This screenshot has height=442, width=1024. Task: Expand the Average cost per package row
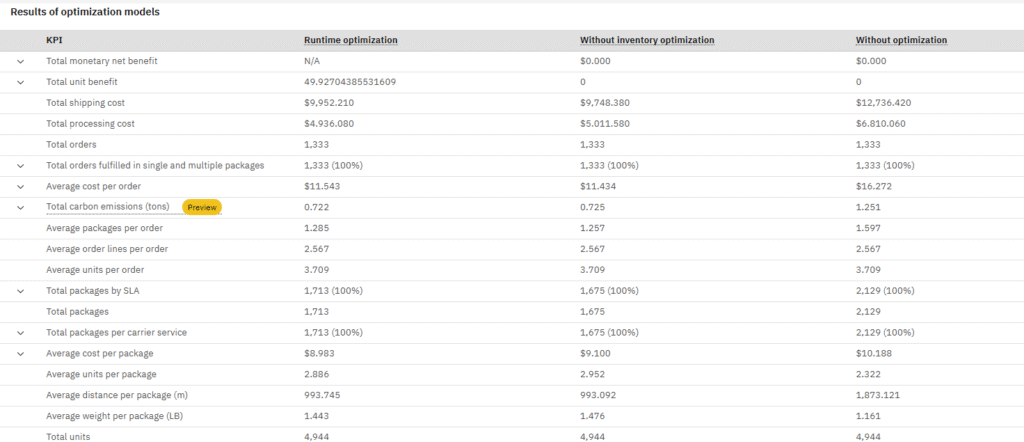coord(20,353)
